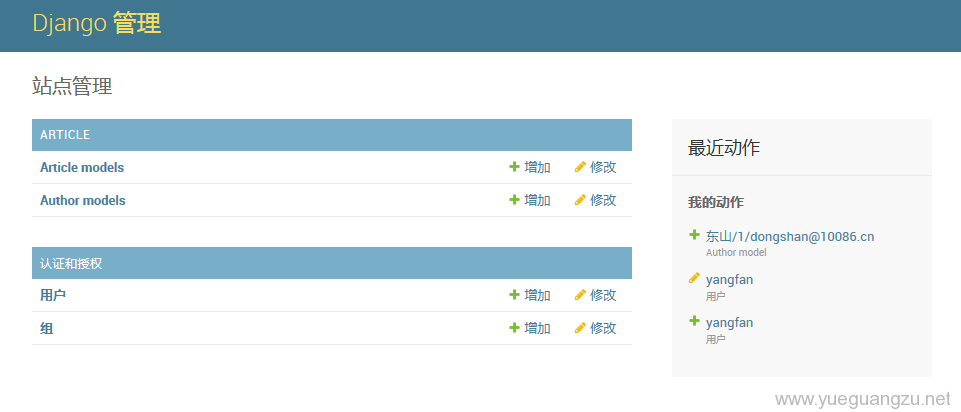Click the 认证和授权 section header

click(x=71, y=263)
